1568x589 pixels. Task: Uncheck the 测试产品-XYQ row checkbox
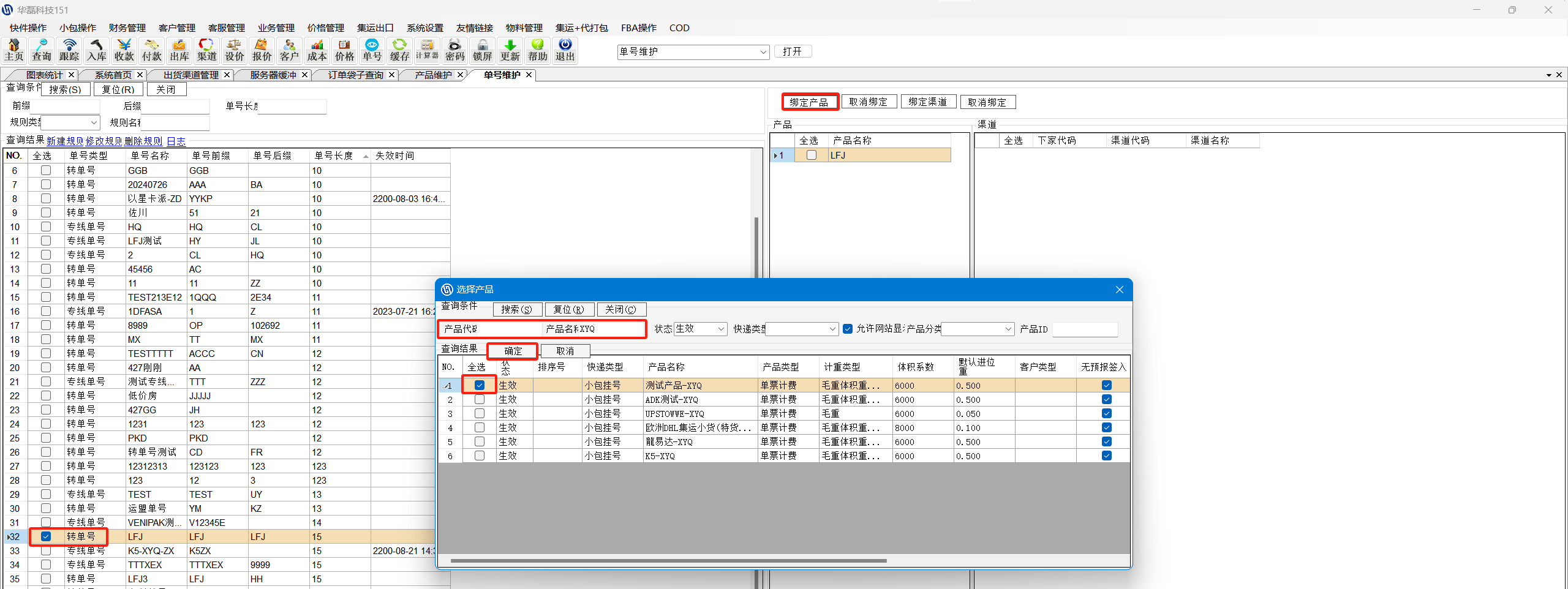480,385
